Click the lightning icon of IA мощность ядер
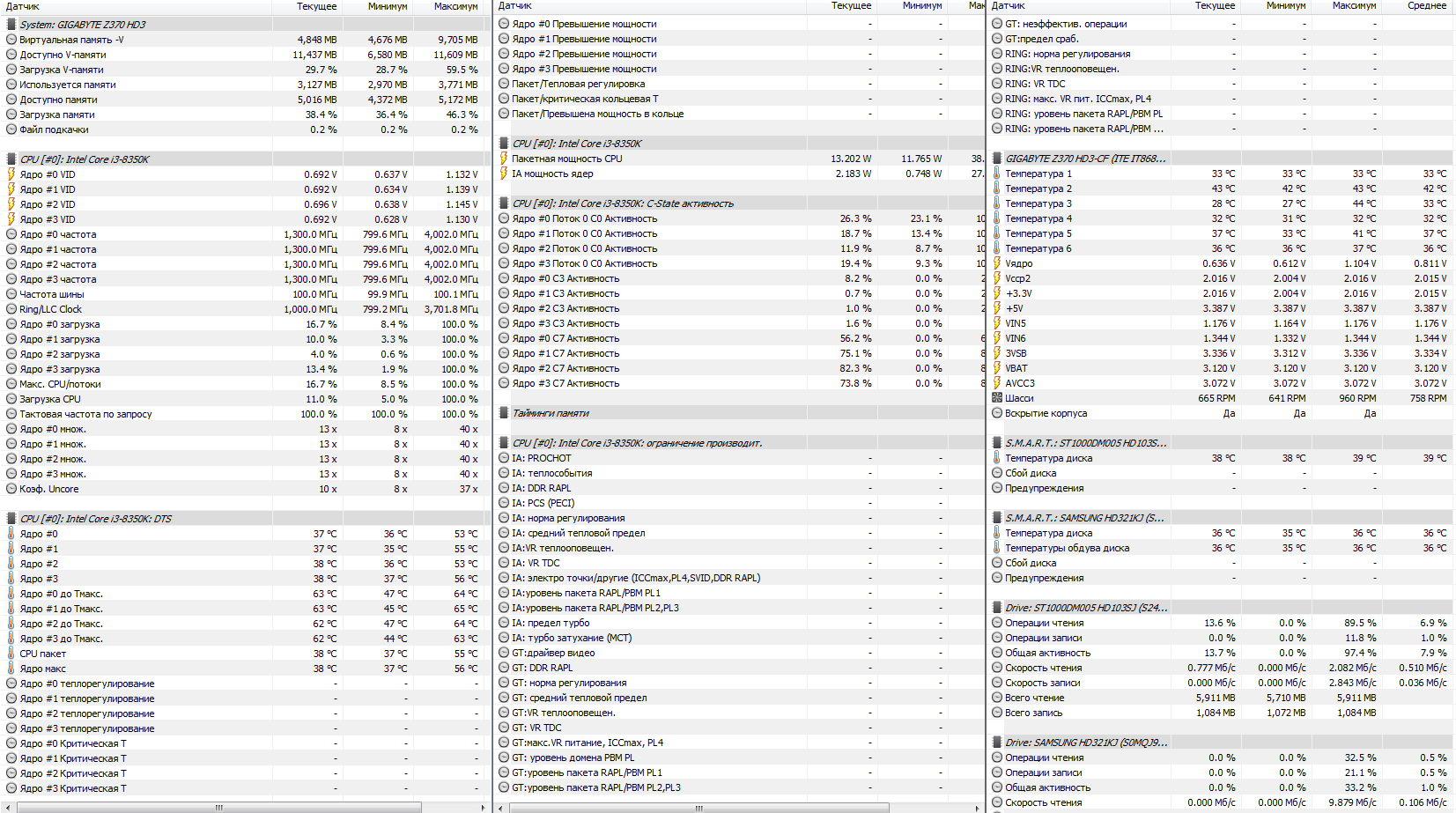 [504, 174]
